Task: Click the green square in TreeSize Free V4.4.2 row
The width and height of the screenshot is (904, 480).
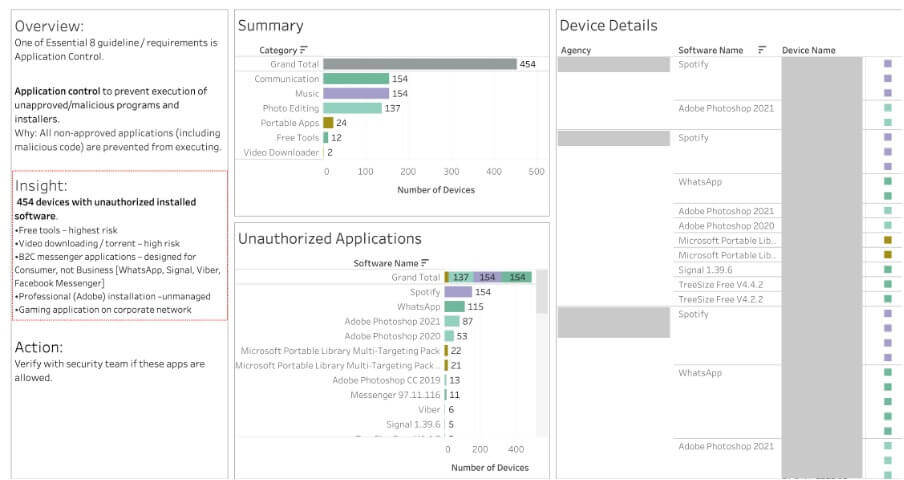Action: tap(888, 284)
